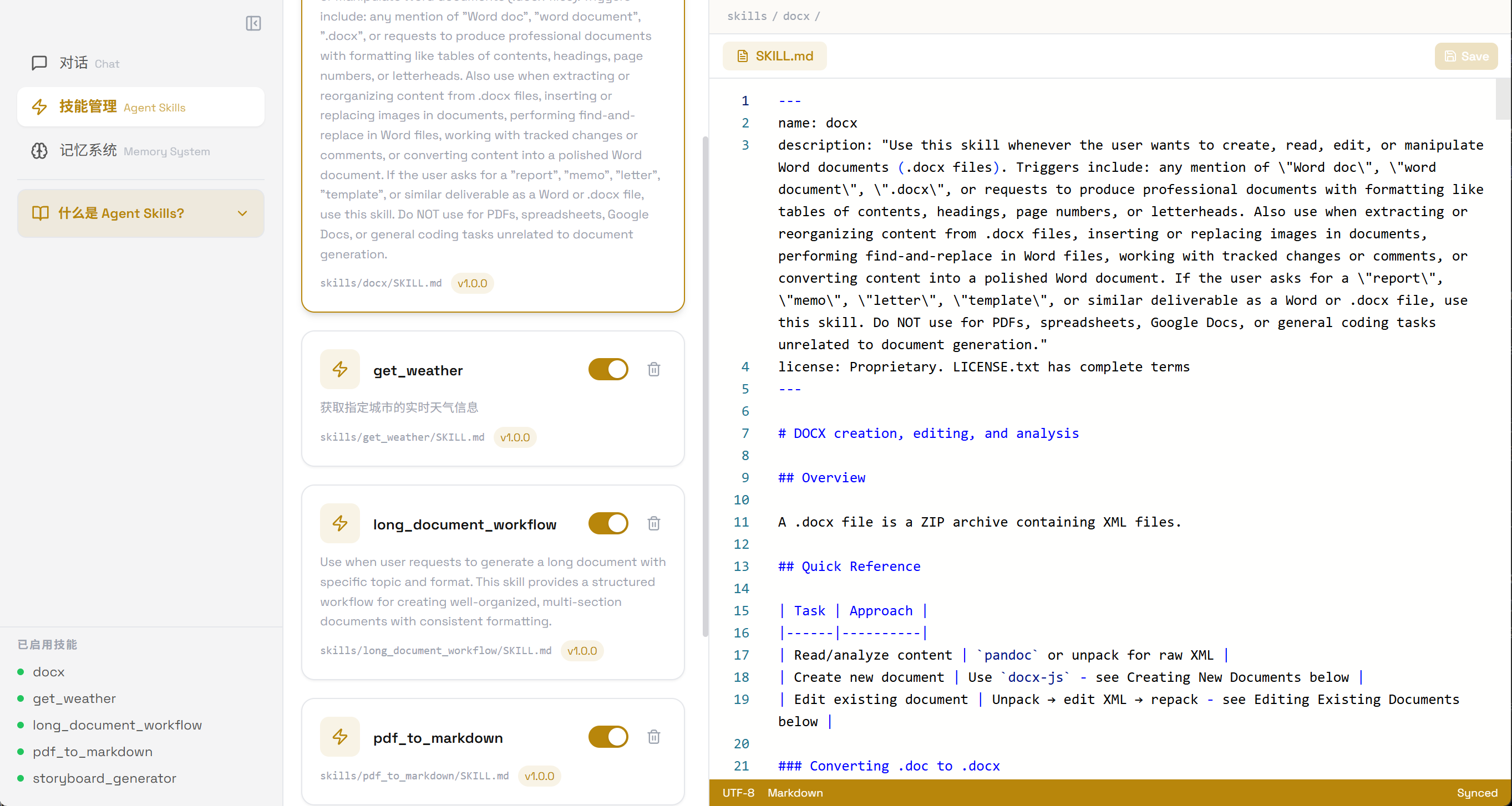The width and height of the screenshot is (1512, 806).
Task: Go to 记忆系统 Memory System
Action: [141, 151]
